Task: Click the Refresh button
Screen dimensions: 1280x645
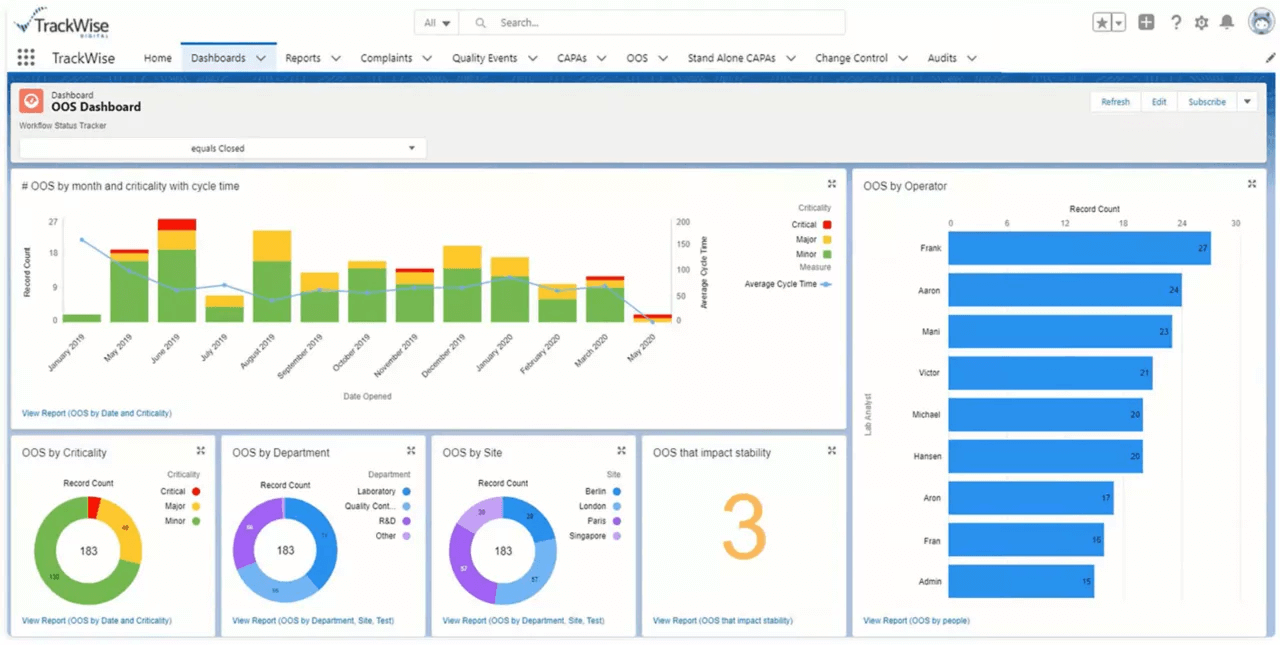Action: [1115, 101]
